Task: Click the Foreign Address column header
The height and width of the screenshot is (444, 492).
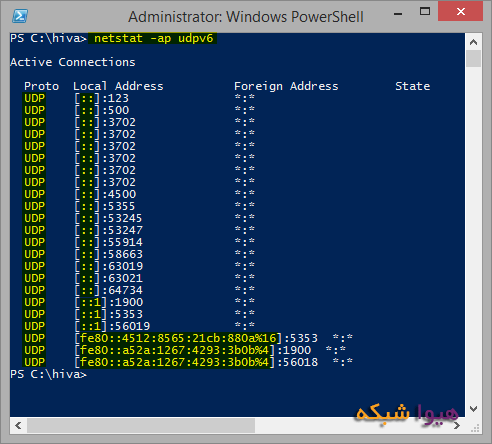Action: pos(286,86)
